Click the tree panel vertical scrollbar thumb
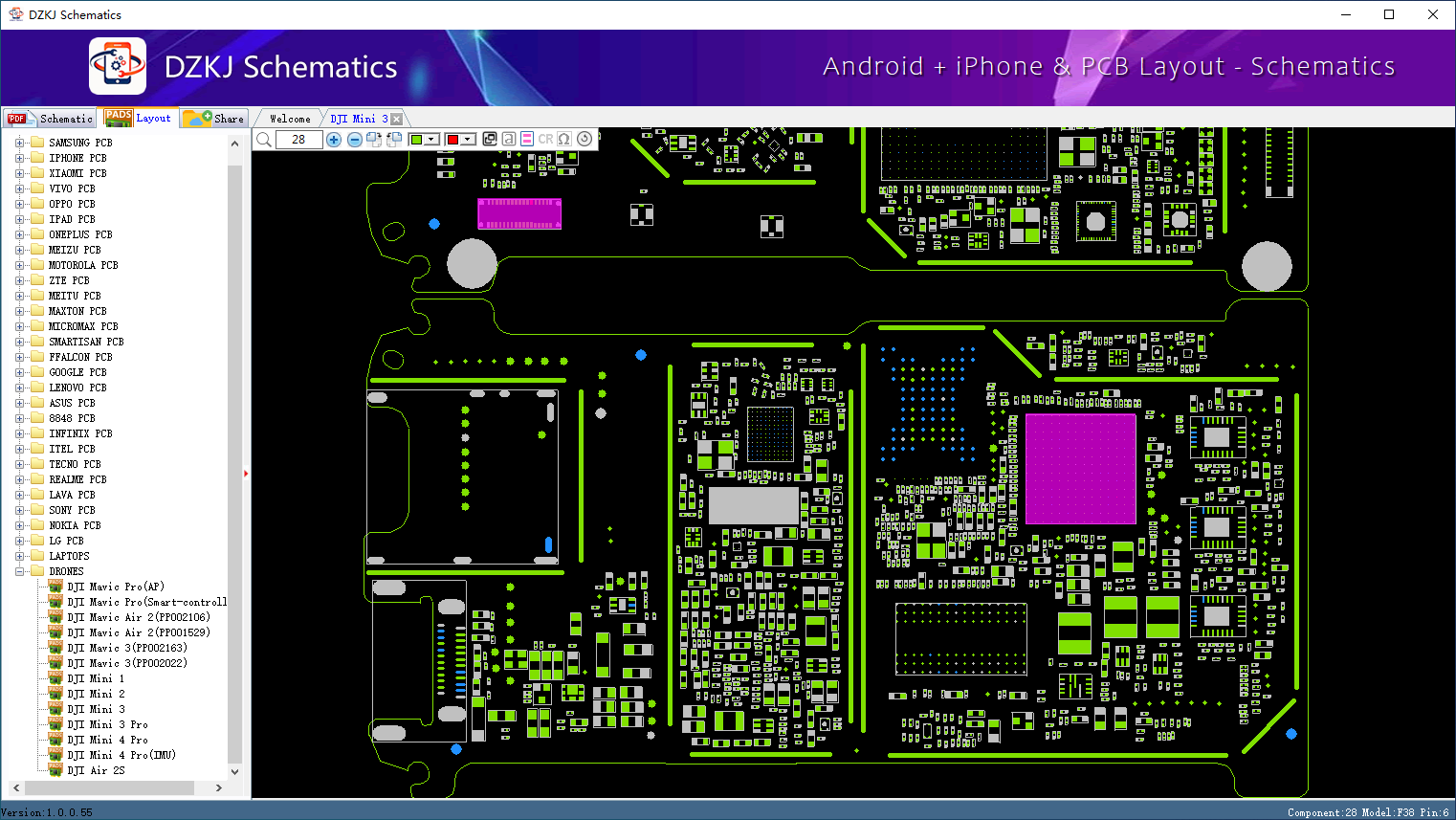The height and width of the screenshot is (820, 1456). click(235, 463)
